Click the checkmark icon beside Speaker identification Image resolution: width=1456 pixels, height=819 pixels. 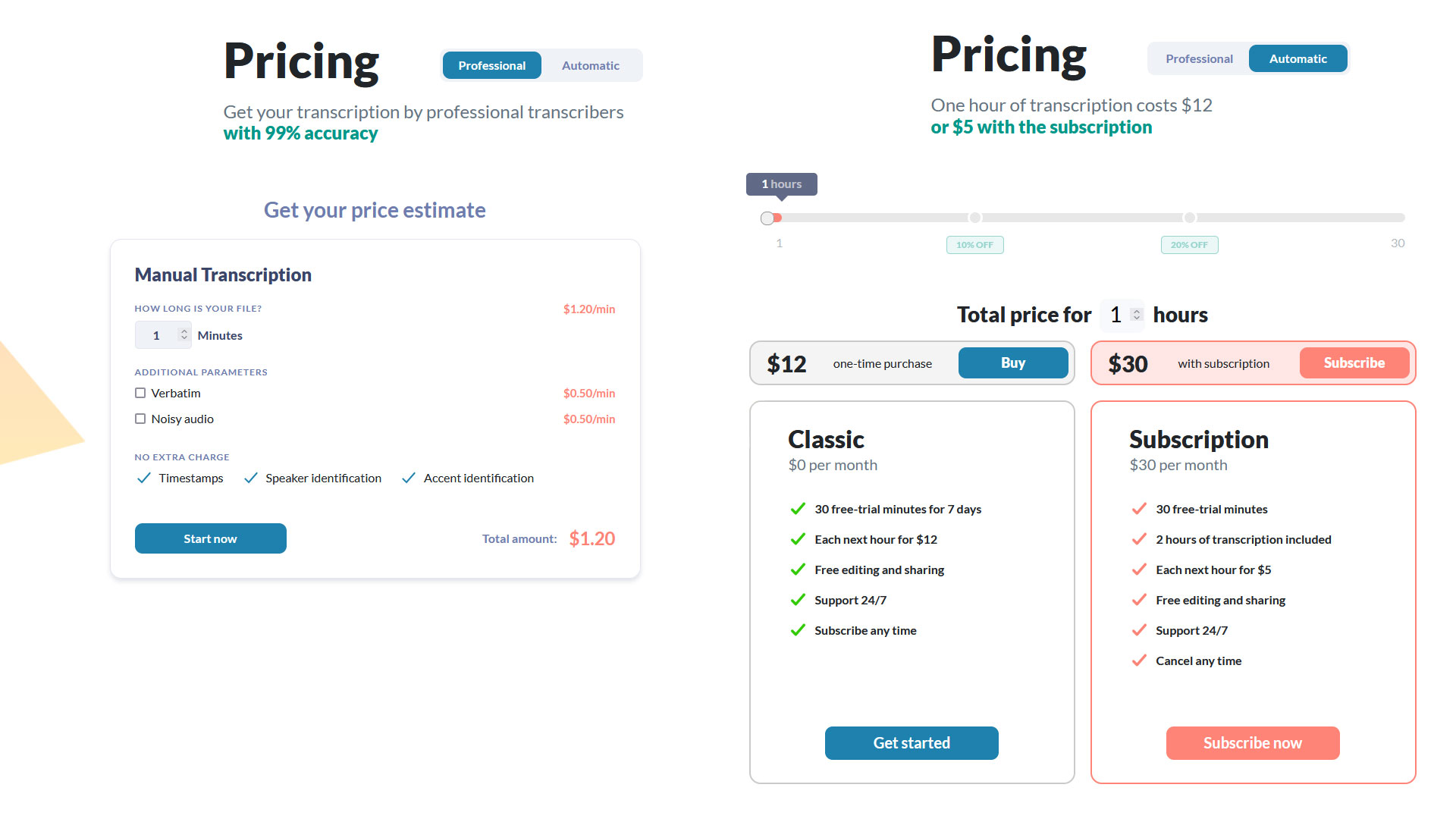click(251, 478)
